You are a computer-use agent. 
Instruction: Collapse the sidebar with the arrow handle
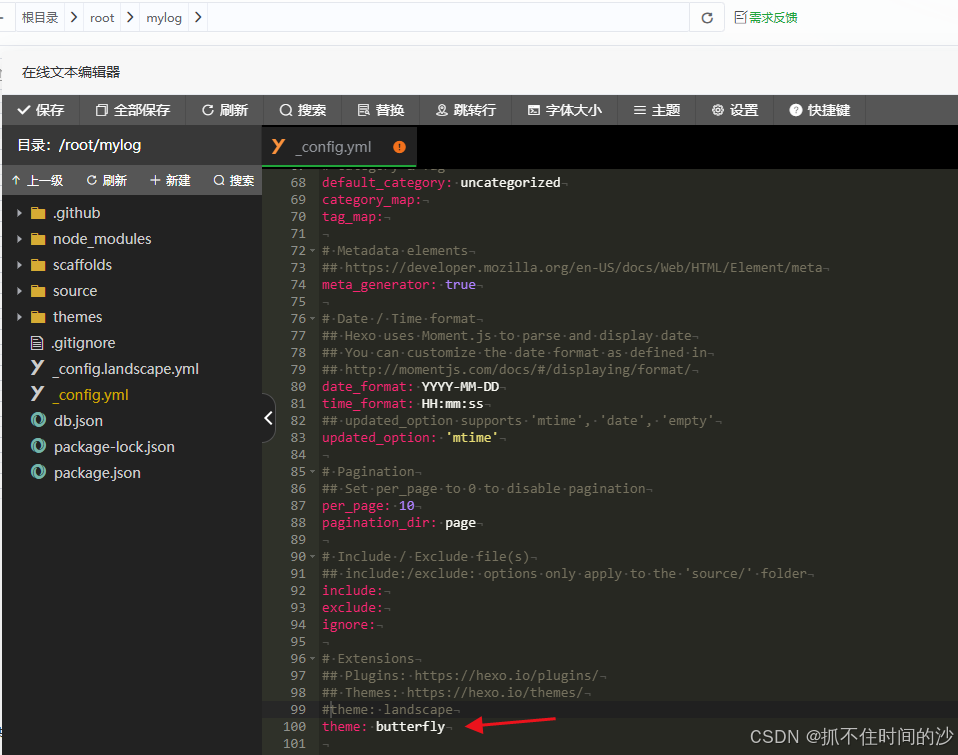(x=268, y=418)
